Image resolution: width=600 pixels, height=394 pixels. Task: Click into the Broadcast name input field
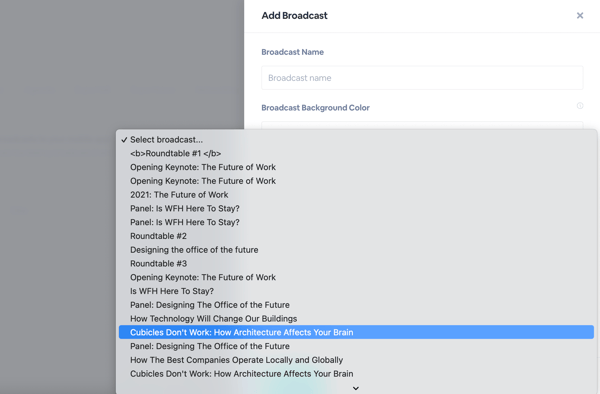pyautogui.click(x=422, y=78)
